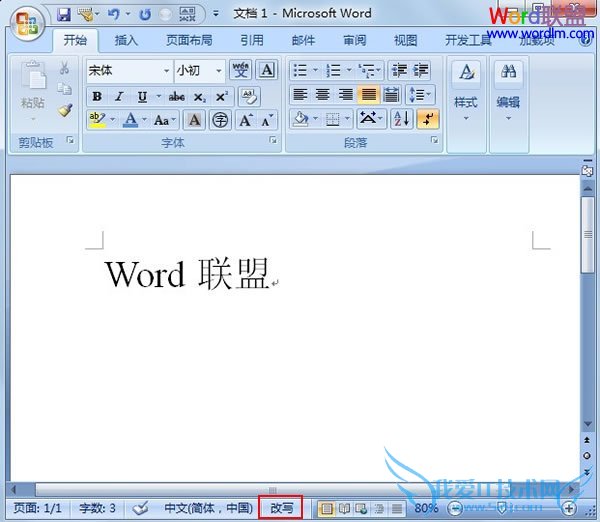Apply bullet list
The width and height of the screenshot is (600, 522).
coord(300,70)
